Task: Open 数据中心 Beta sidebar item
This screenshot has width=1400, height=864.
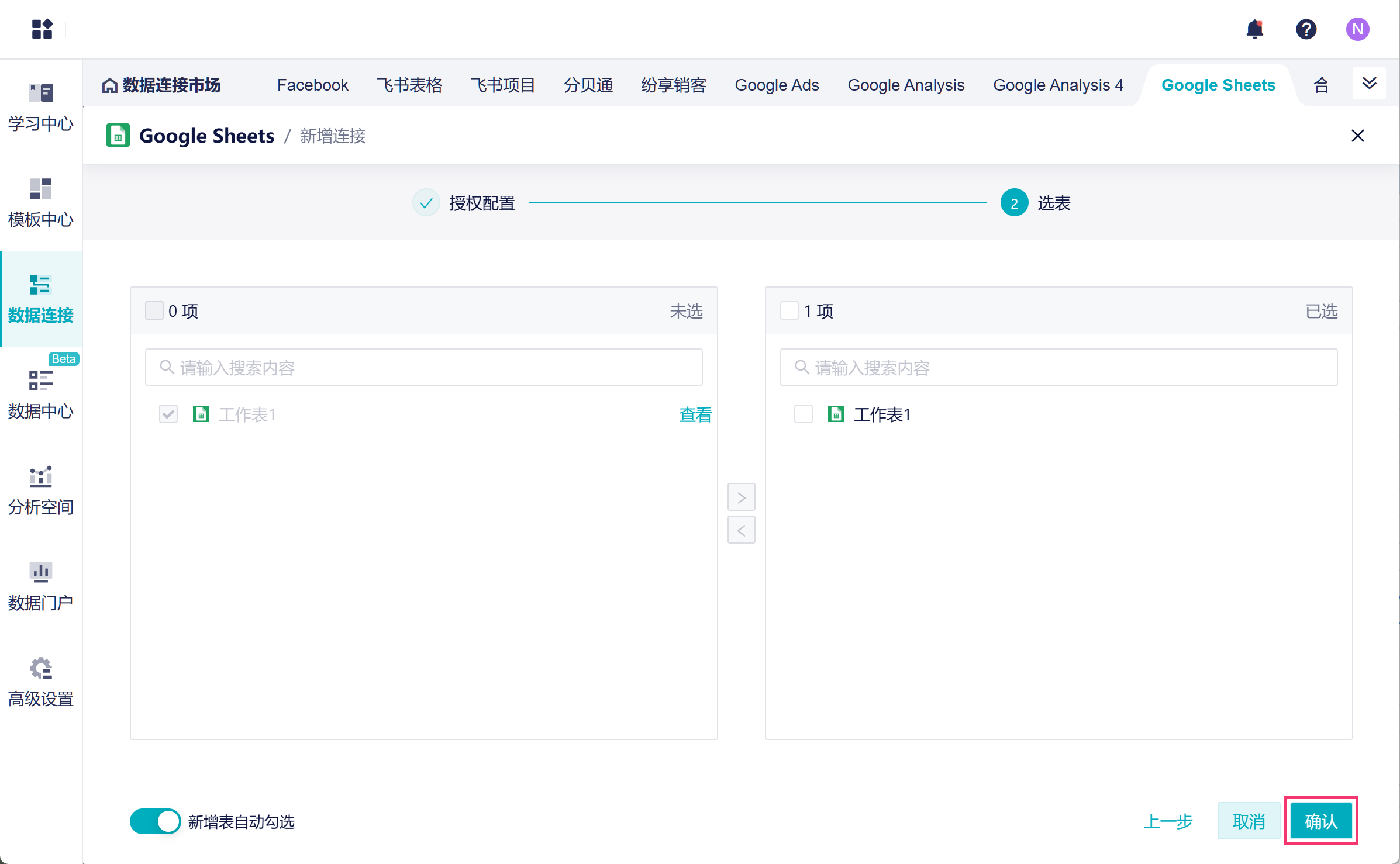Action: 41,395
